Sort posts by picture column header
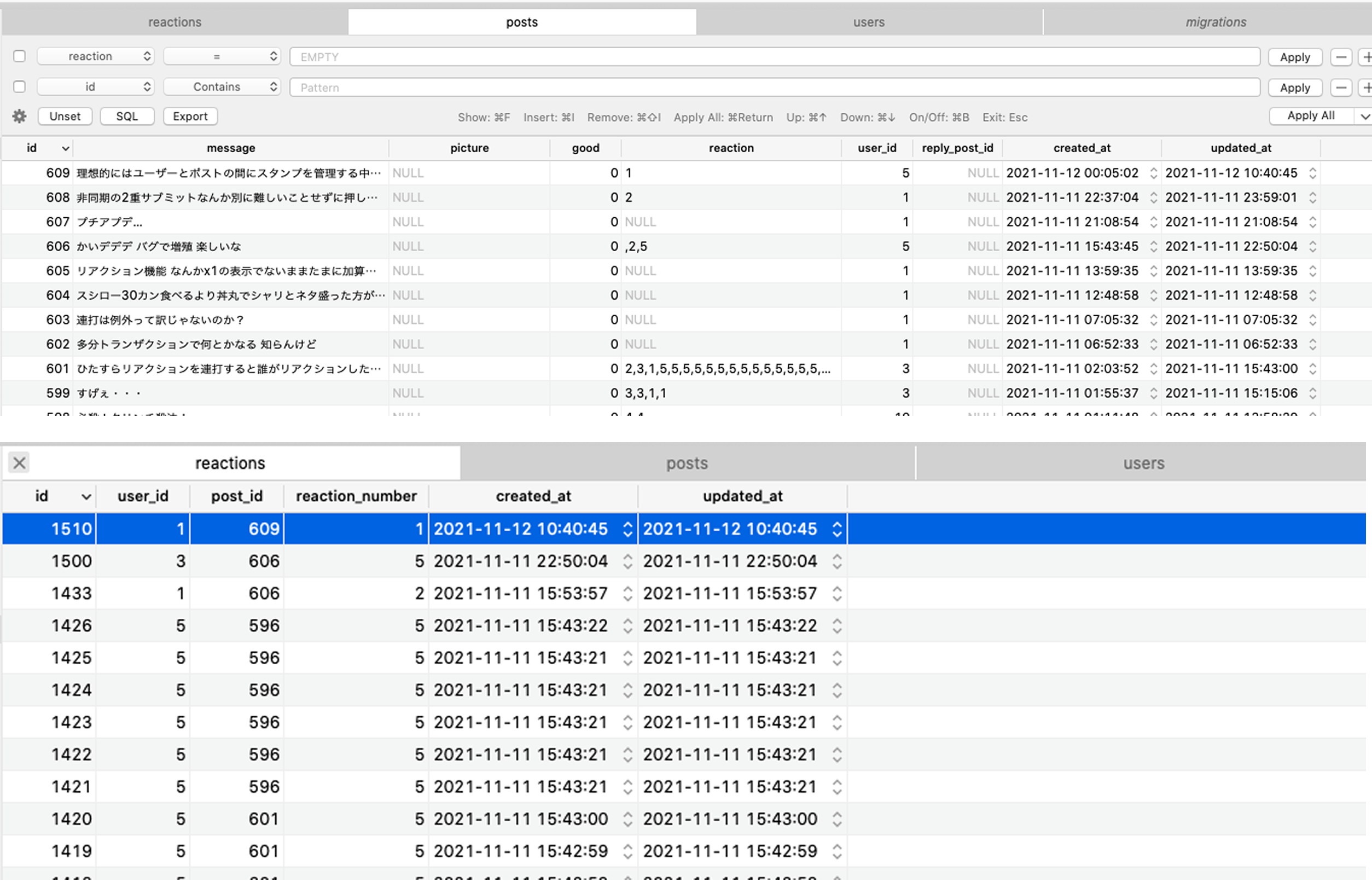Image resolution: width=1372 pixels, height=882 pixels. (x=469, y=148)
